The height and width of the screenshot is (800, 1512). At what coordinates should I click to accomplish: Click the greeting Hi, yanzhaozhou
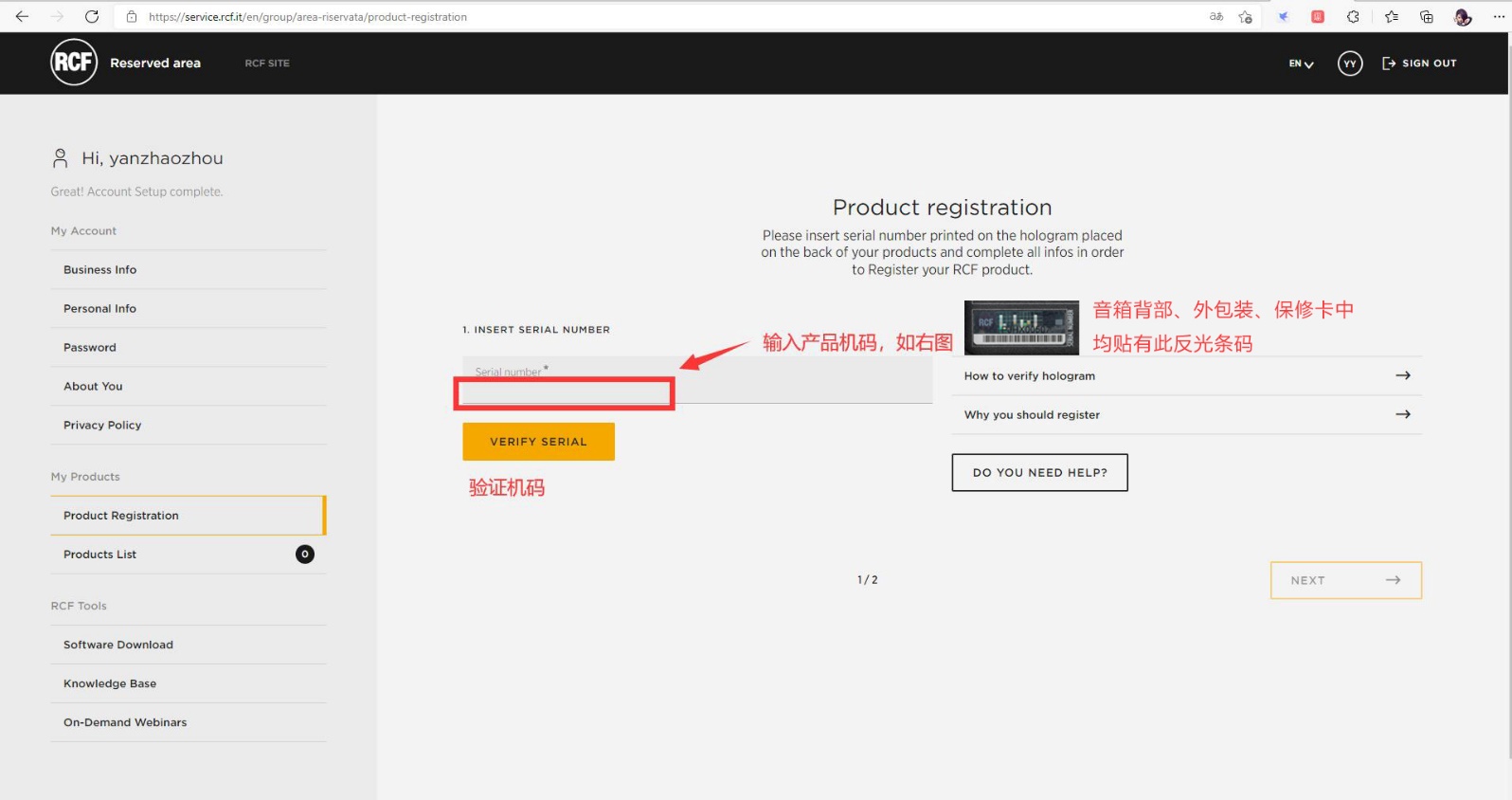[x=153, y=158]
